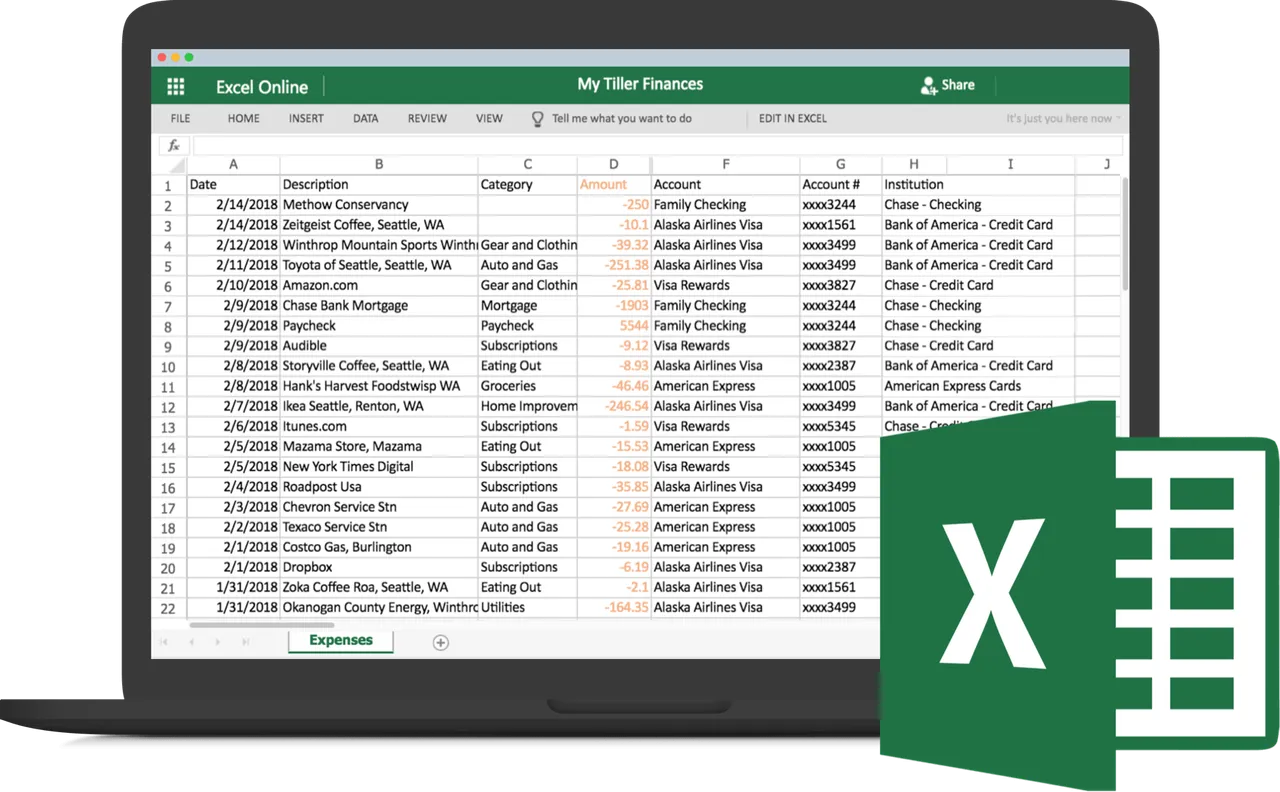Click Methow Conservancy cell
The image size is (1280, 792).
coord(379,204)
